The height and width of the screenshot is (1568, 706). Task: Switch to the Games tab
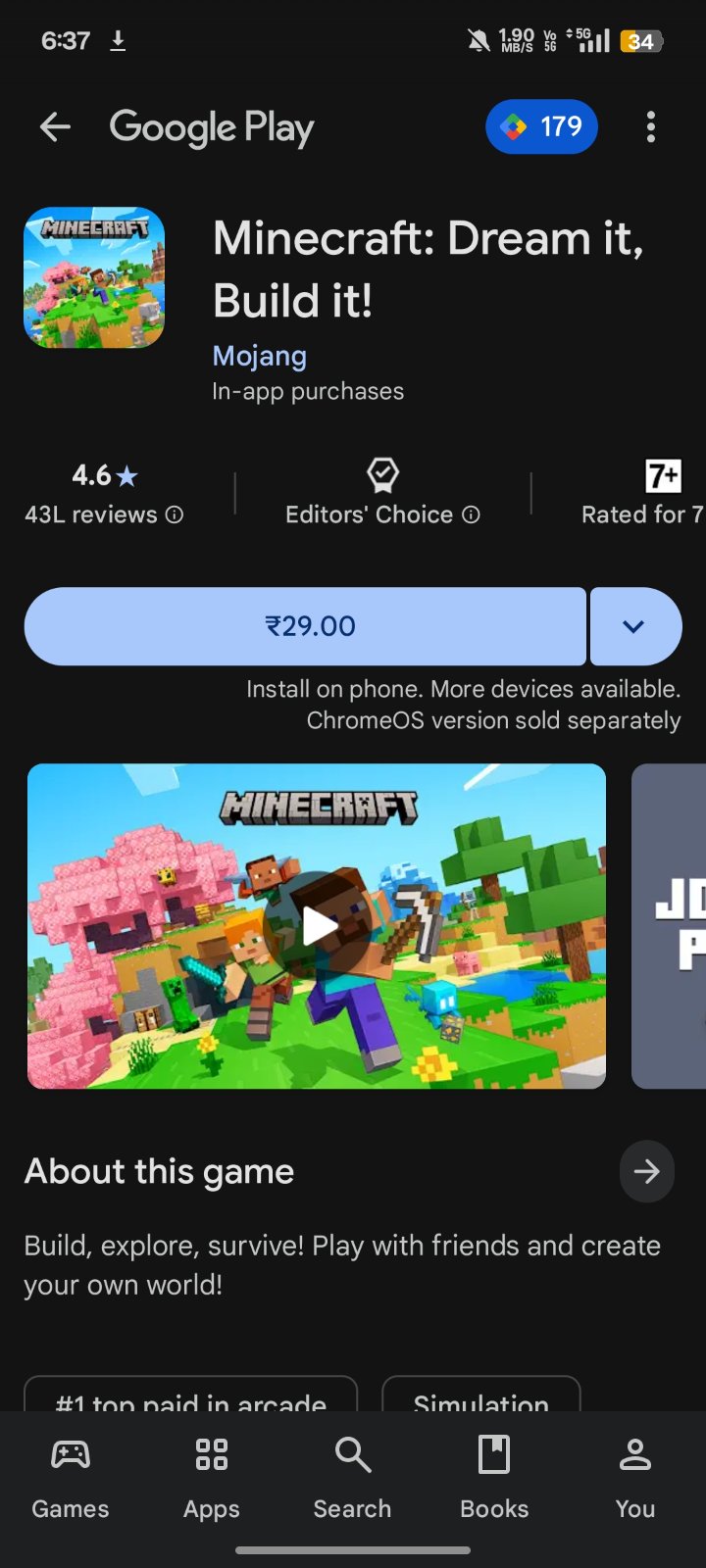coord(71,1480)
